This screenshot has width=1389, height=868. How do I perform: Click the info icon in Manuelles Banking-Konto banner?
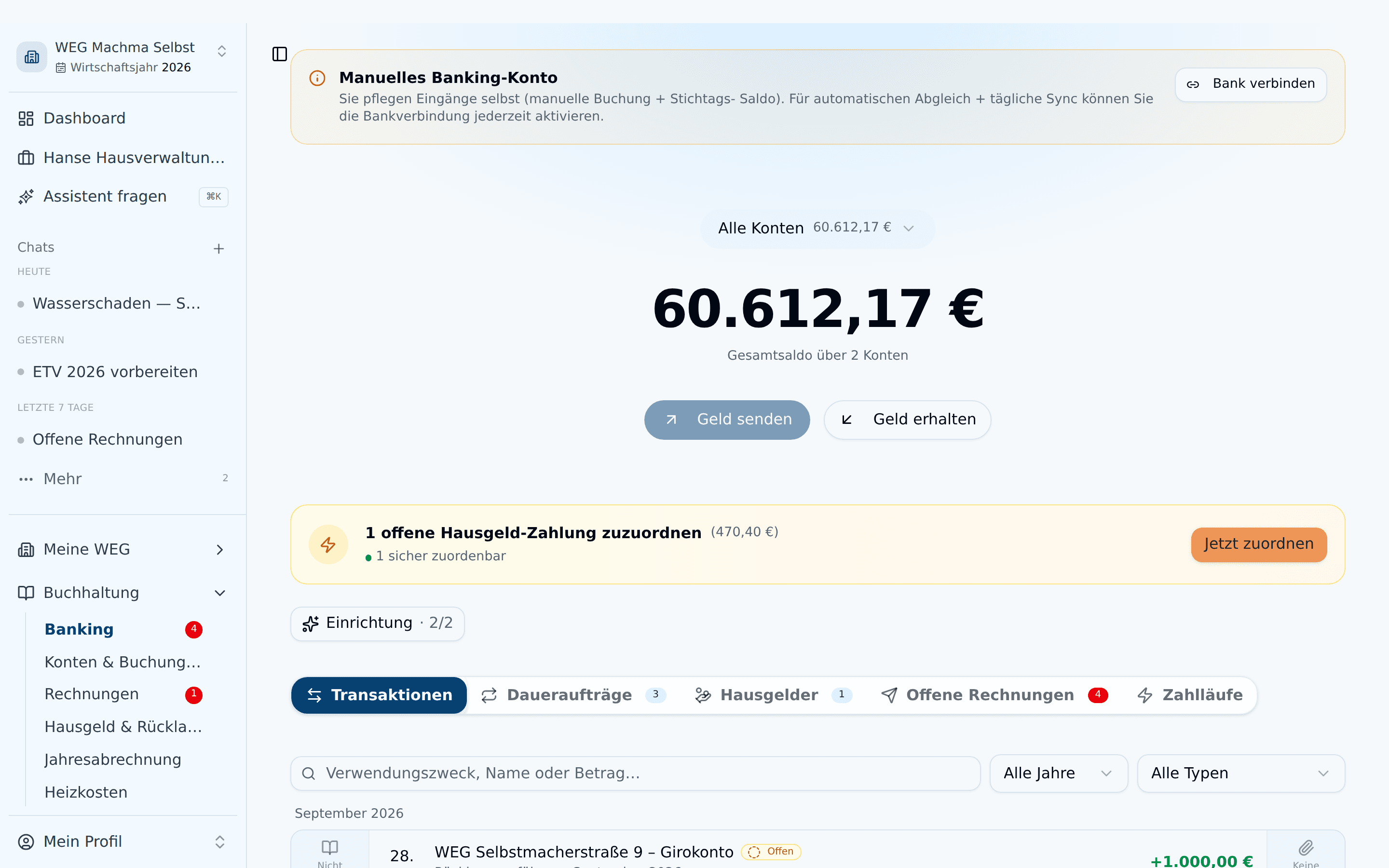coord(317,78)
